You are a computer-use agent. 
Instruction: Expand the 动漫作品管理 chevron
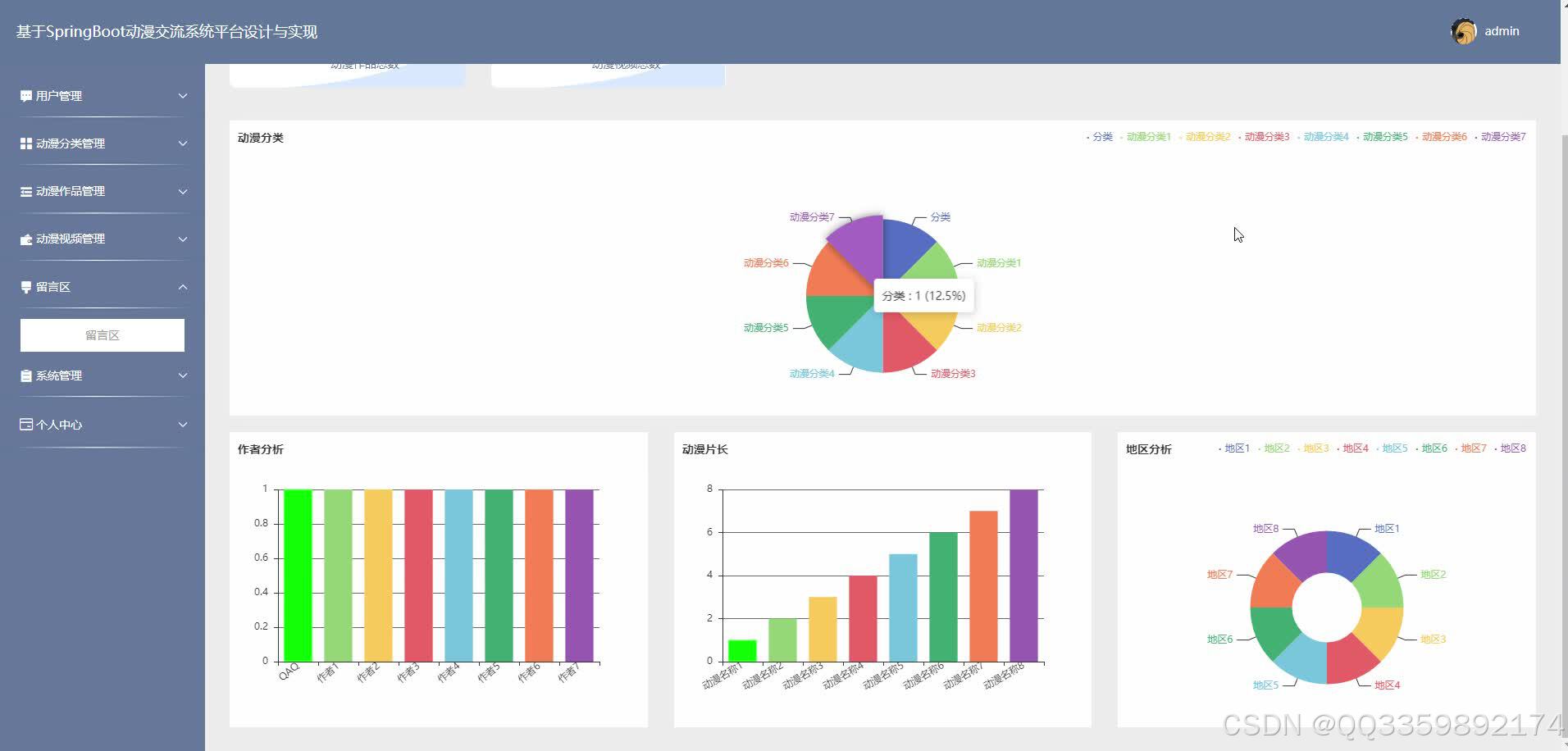coord(183,191)
